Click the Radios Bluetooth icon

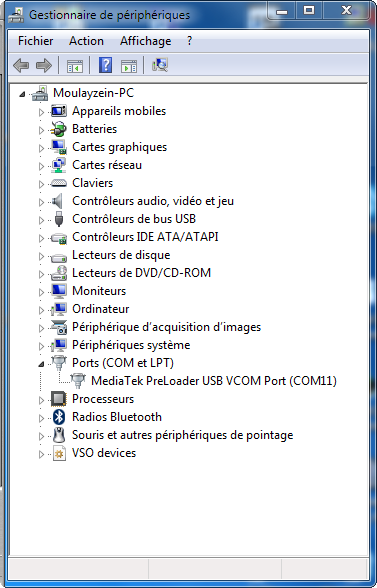click(59, 417)
